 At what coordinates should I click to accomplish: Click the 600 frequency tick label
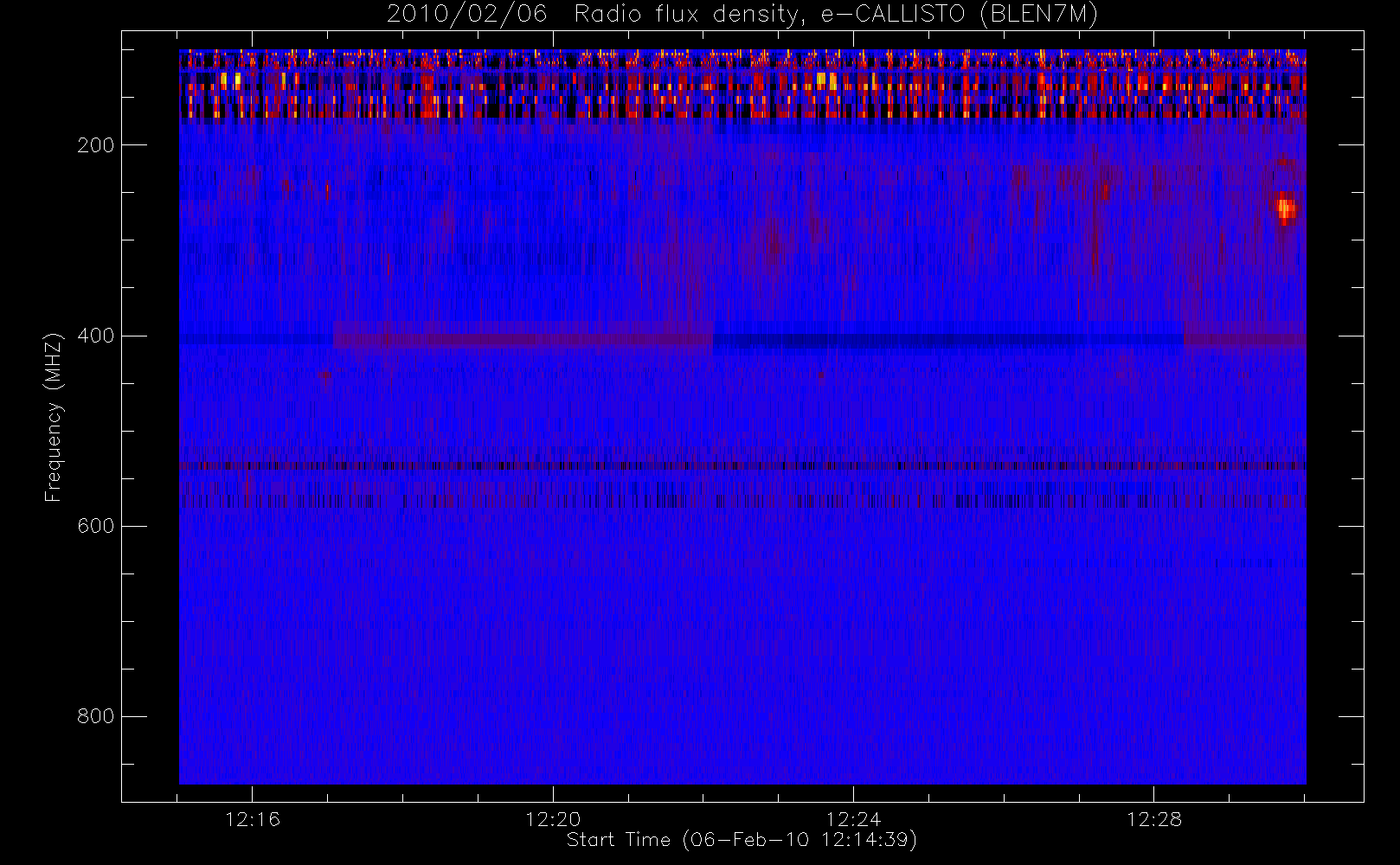click(96, 526)
